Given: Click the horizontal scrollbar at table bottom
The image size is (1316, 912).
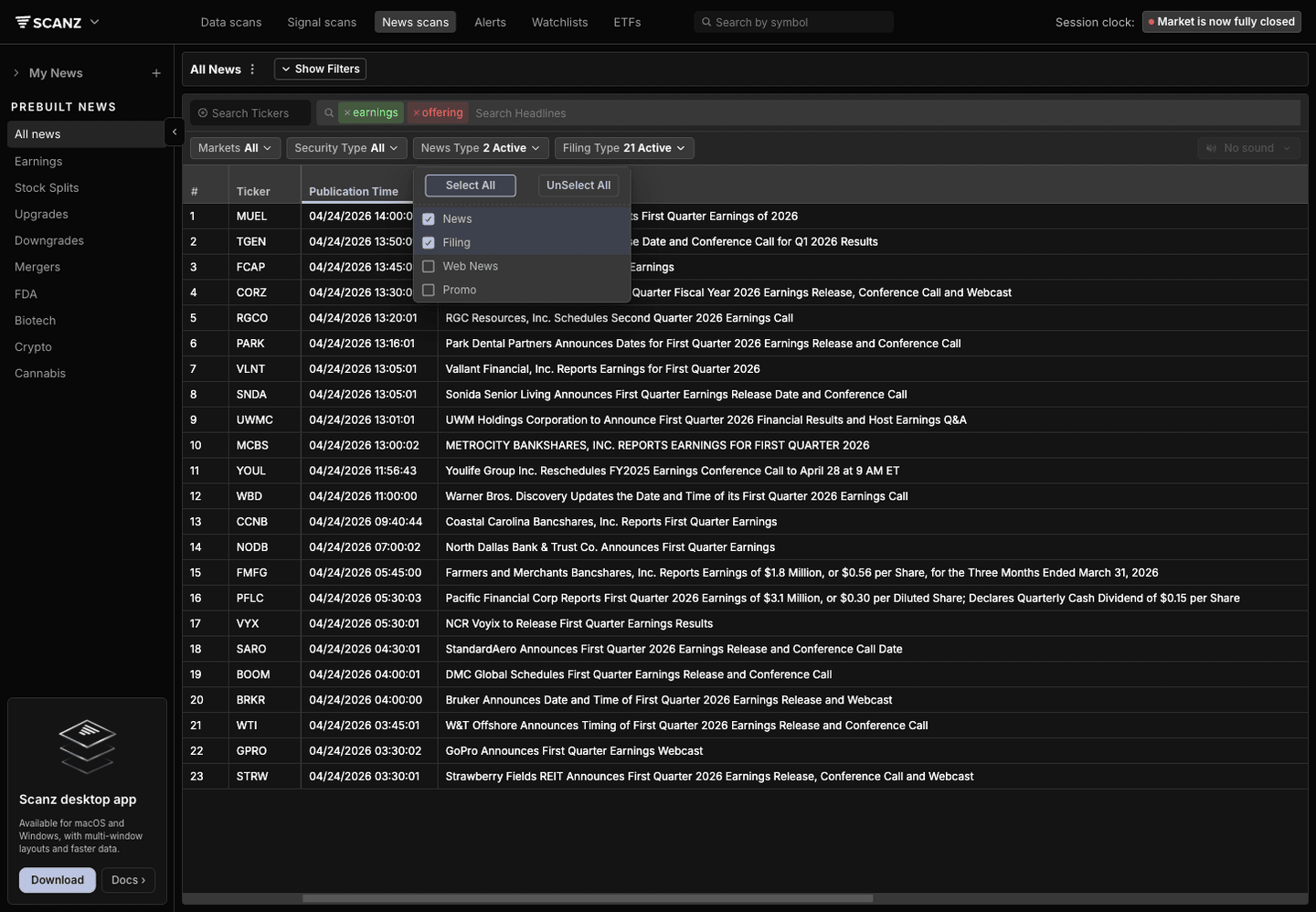Looking at the screenshot, I should tap(588, 898).
